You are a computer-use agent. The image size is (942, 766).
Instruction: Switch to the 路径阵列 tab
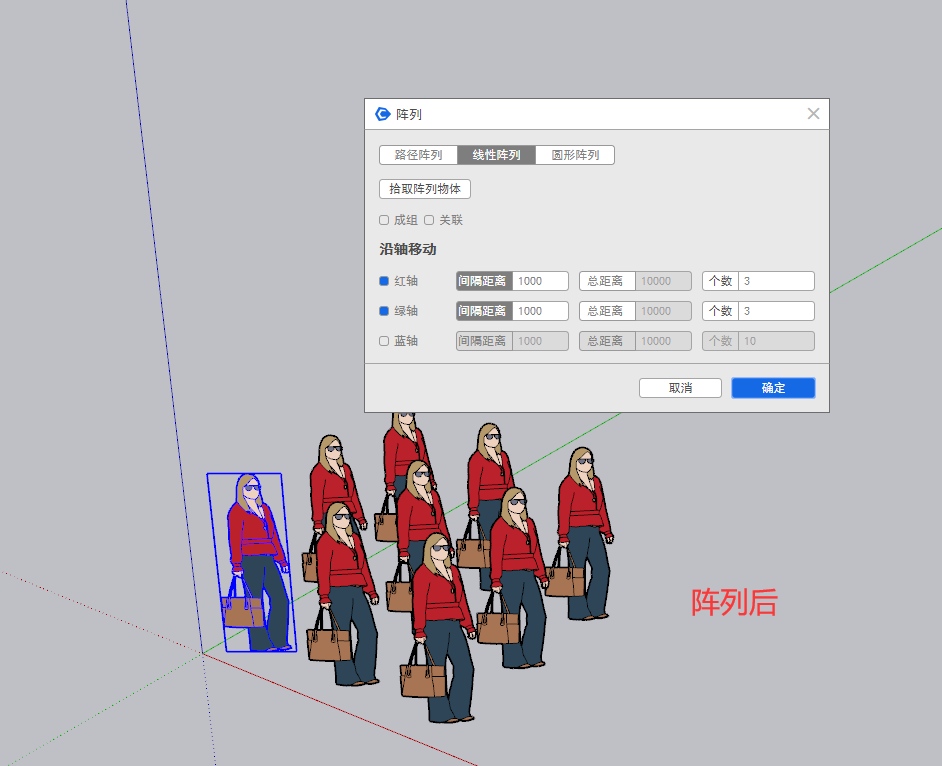pos(418,155)
